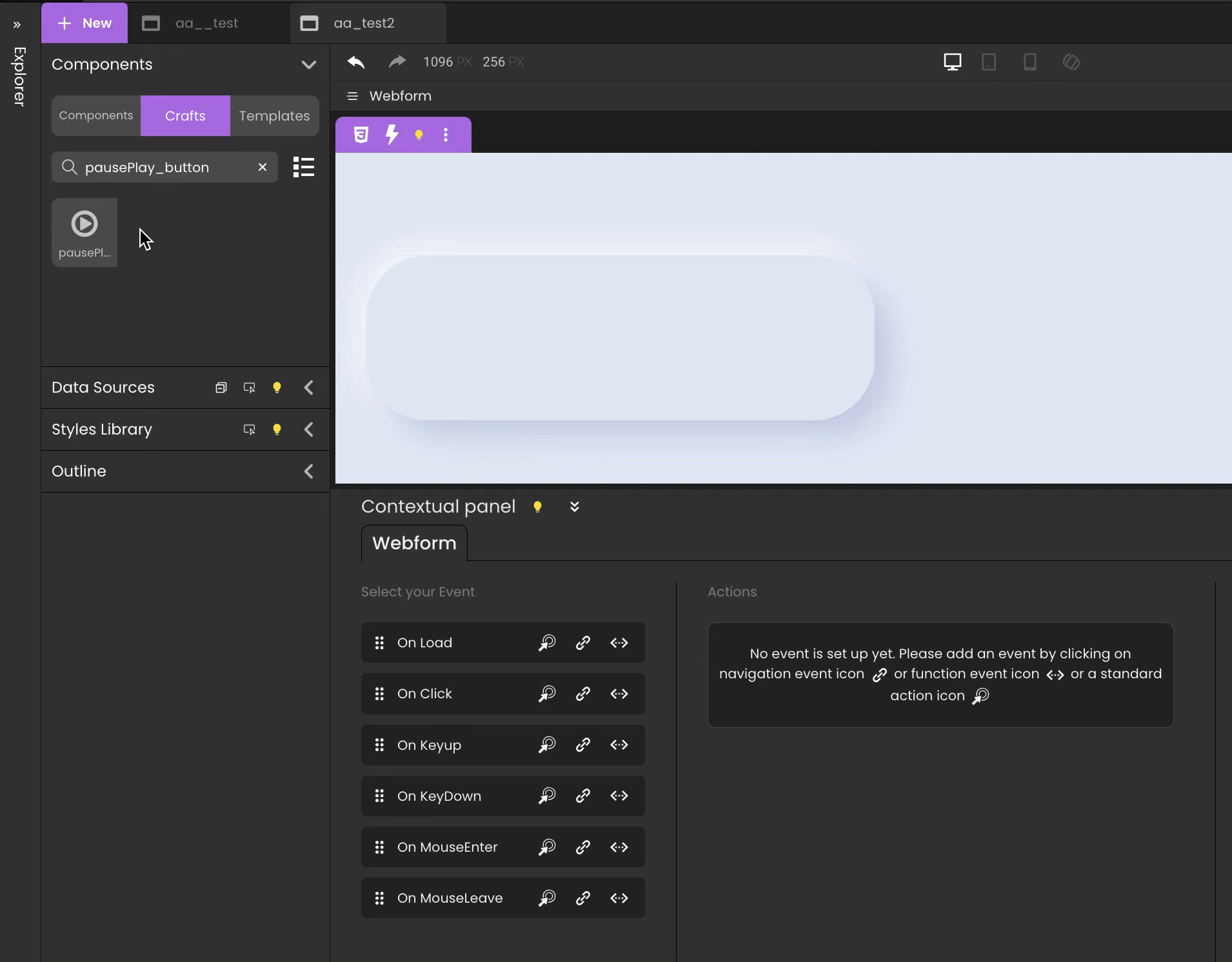Switch to the Templates tab

point(275,116)
